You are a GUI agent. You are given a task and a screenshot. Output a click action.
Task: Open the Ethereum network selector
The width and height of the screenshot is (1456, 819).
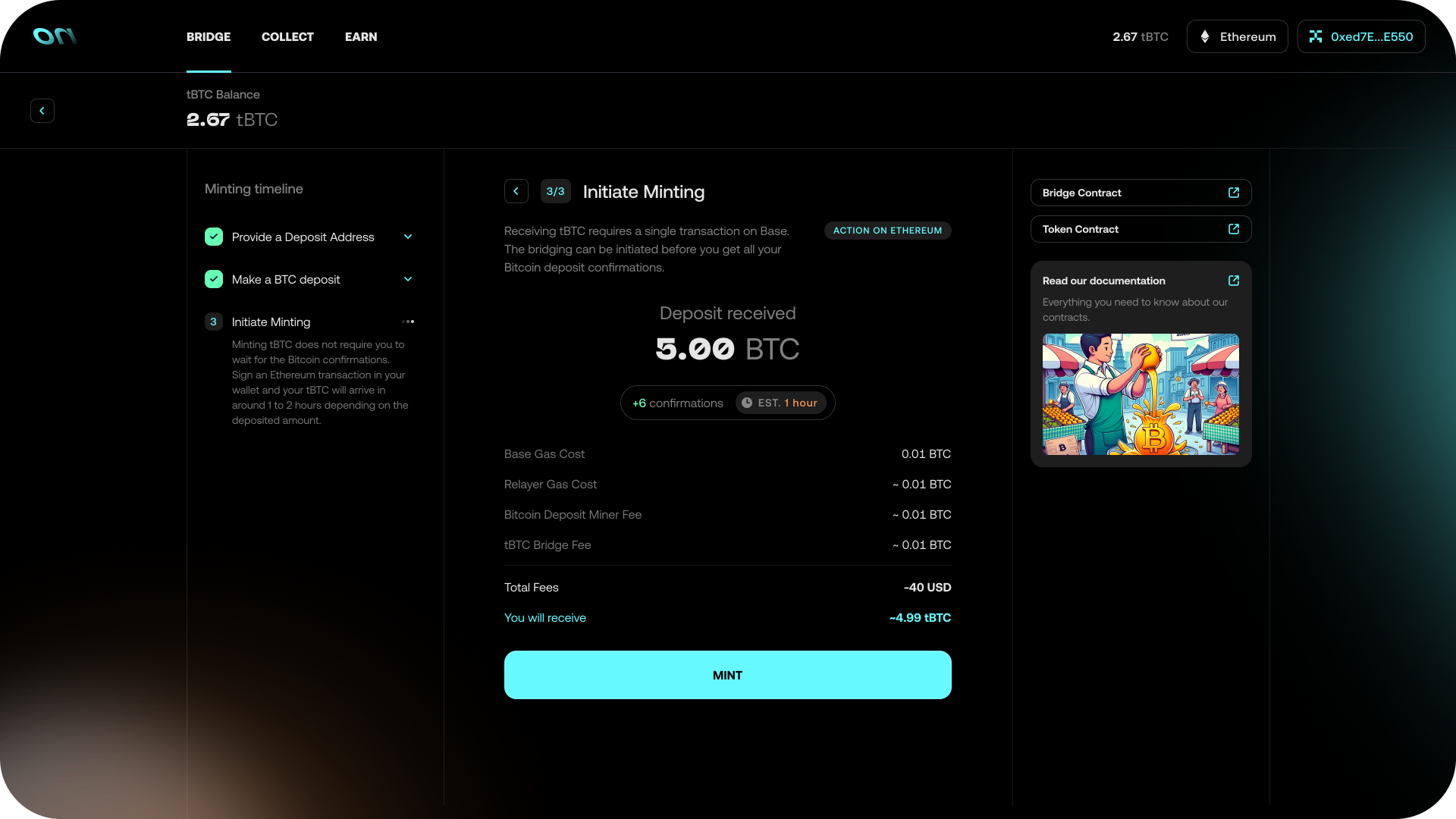(1237, 36)
